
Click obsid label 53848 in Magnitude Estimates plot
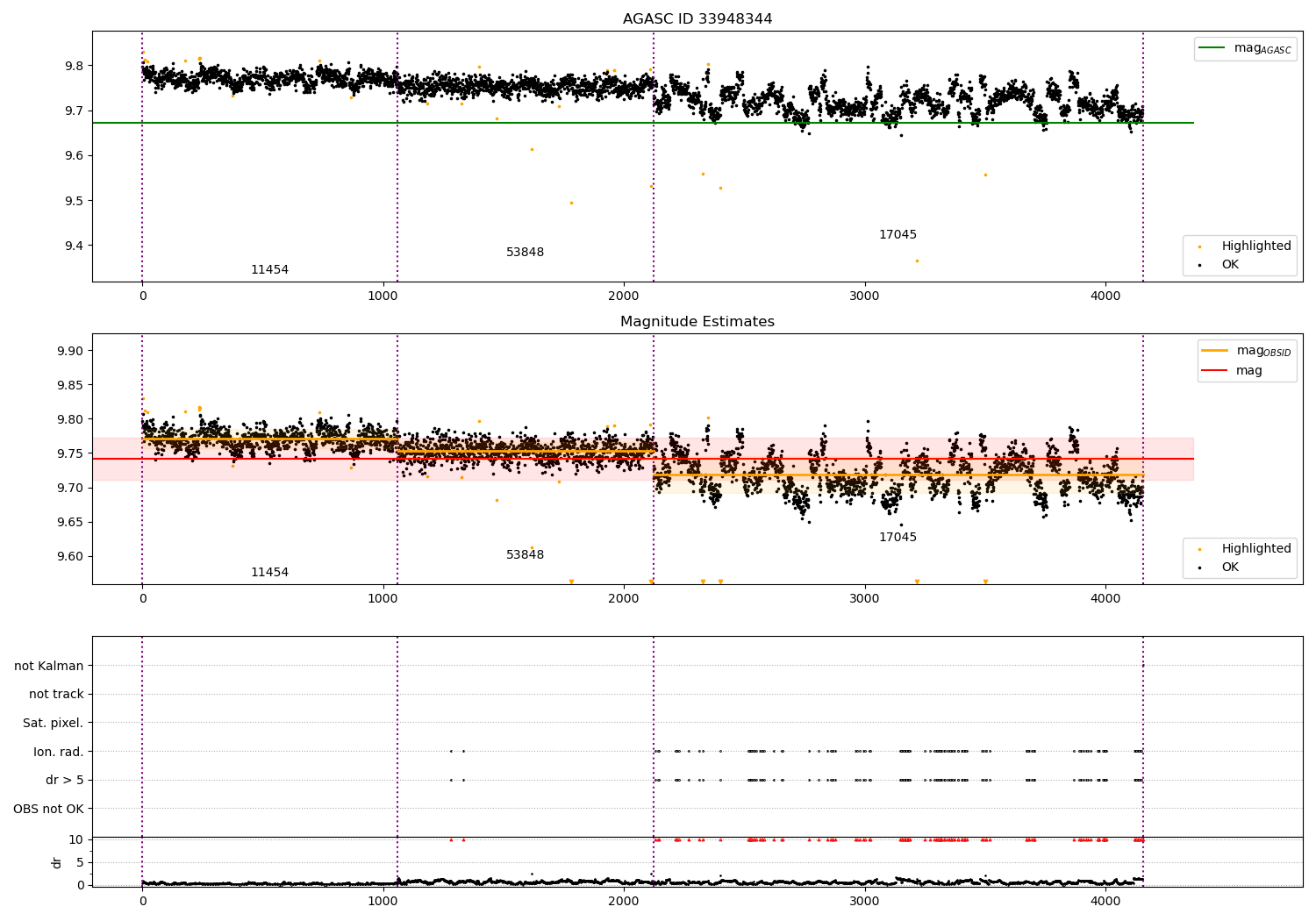525,555
